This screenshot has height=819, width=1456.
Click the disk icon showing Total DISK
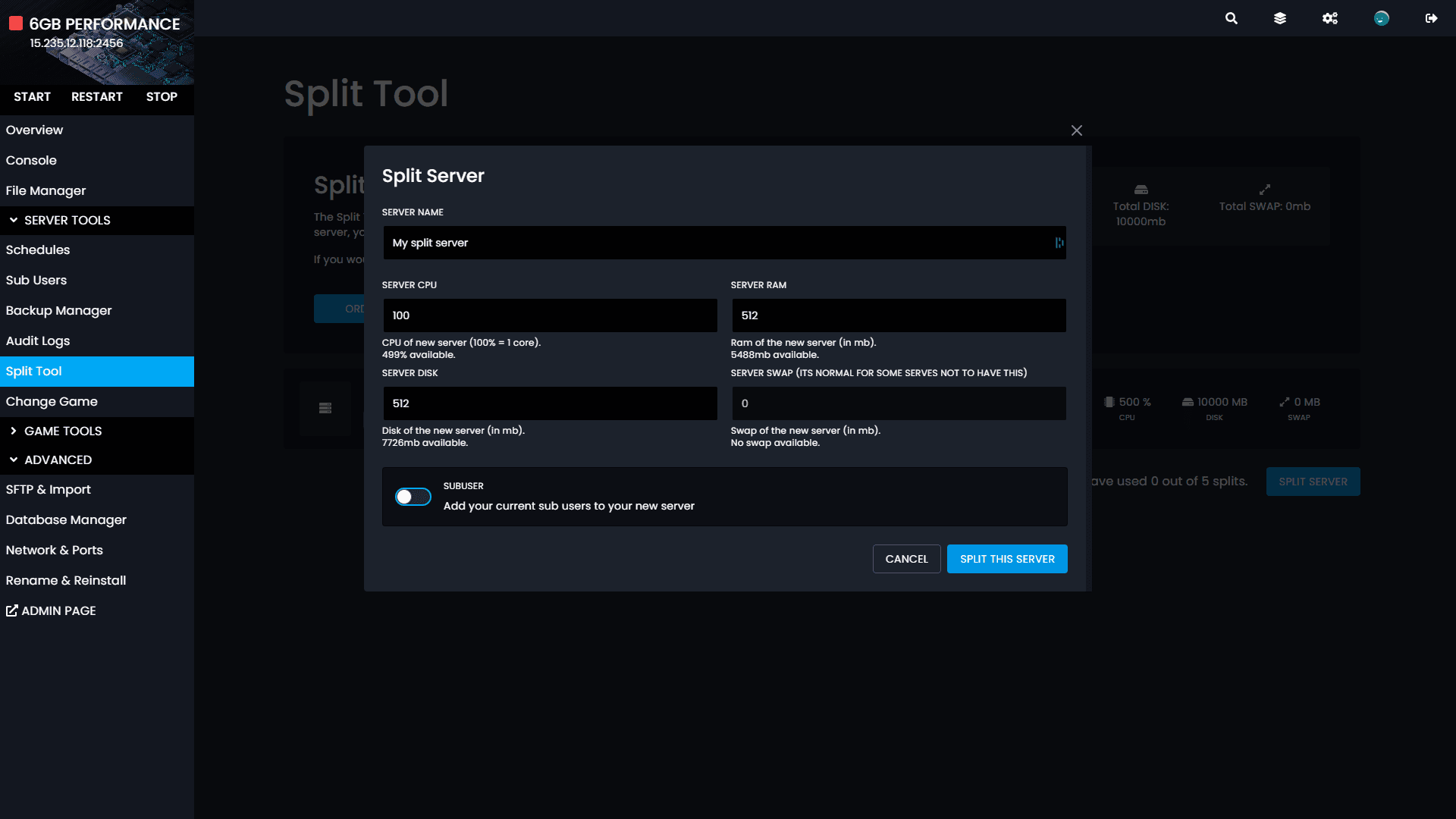pyautogui.click(x=1141, y=190)
